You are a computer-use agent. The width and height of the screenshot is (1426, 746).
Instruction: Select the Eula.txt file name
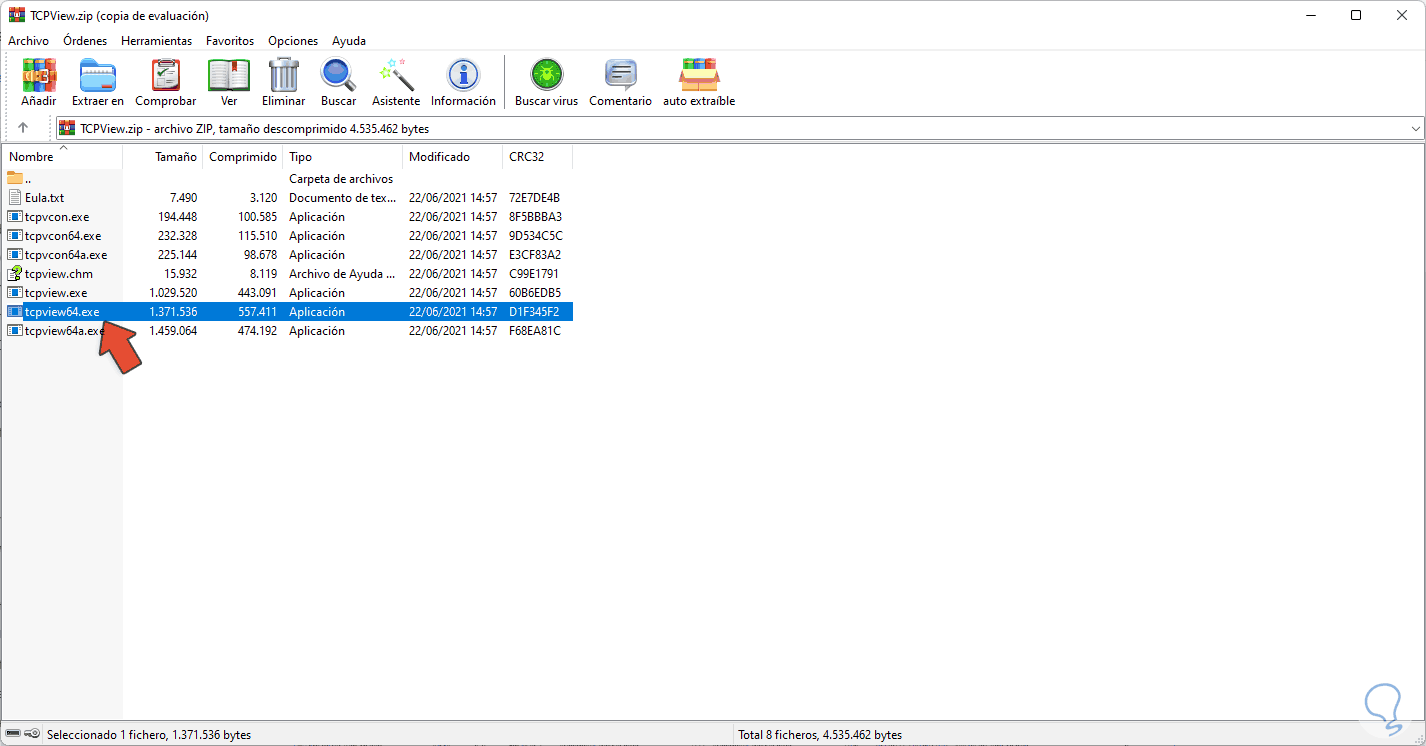(x=44, y=198)
